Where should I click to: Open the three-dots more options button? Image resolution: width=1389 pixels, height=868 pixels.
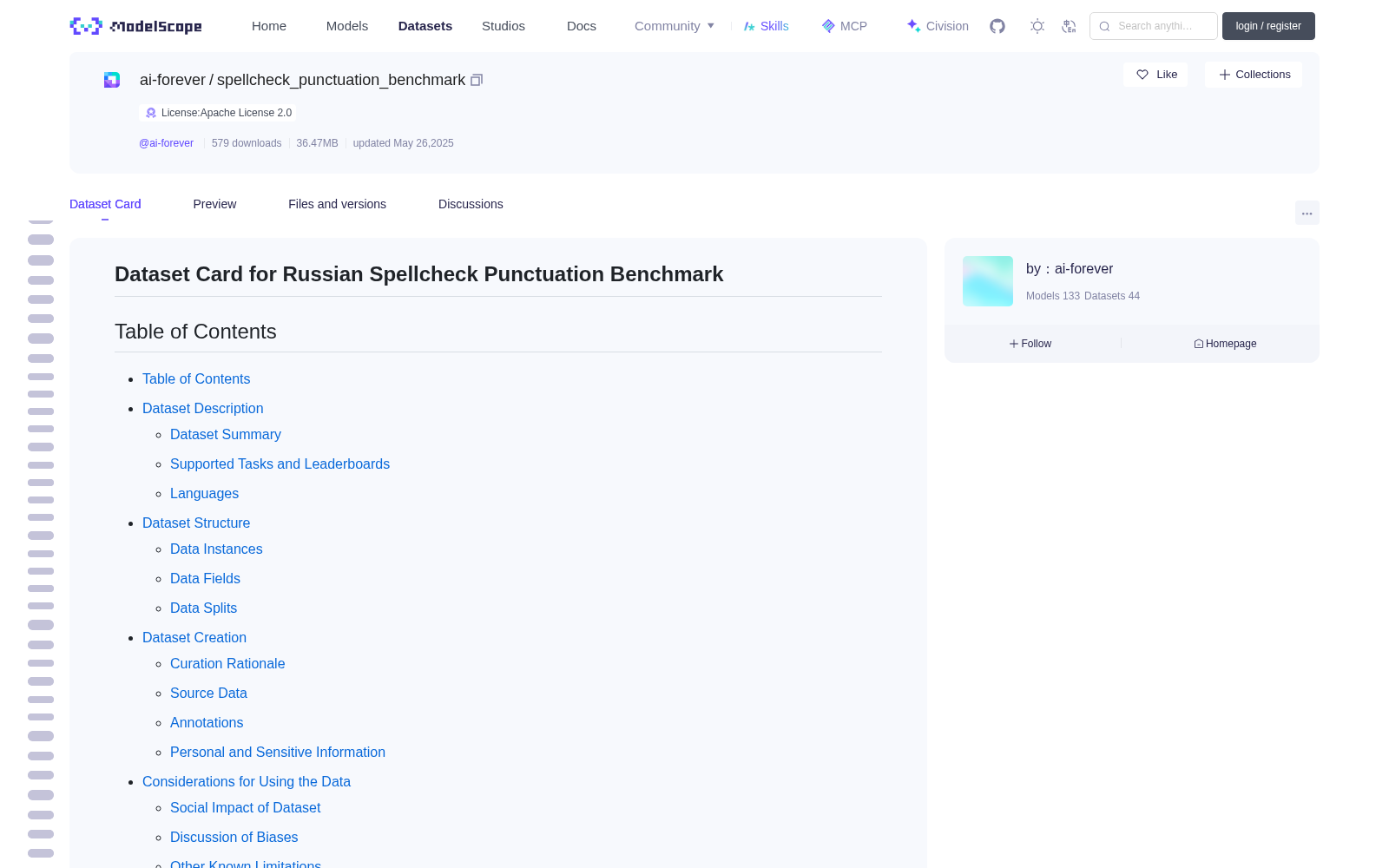[1307, 213]
